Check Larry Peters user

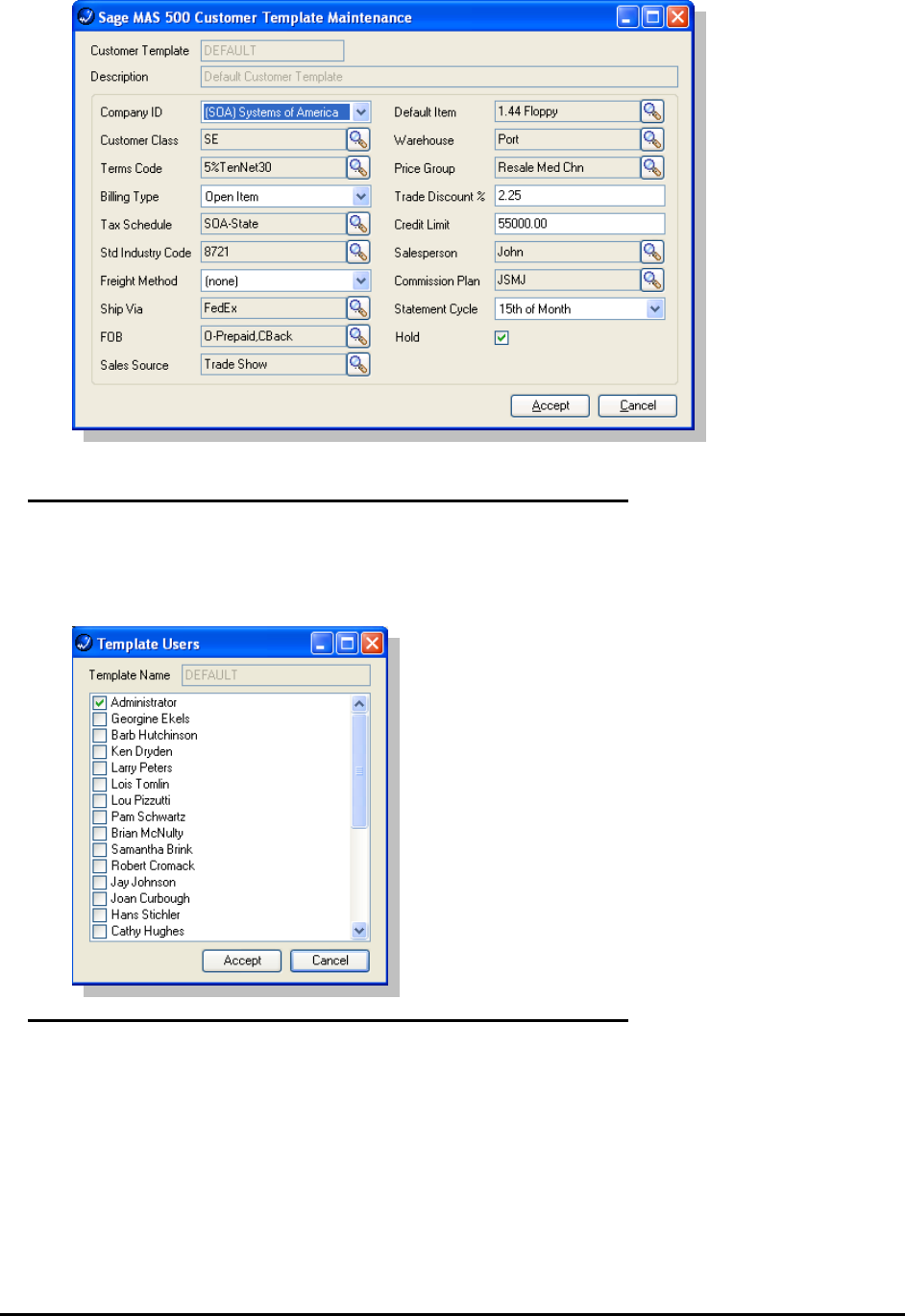tap(100, 768)
